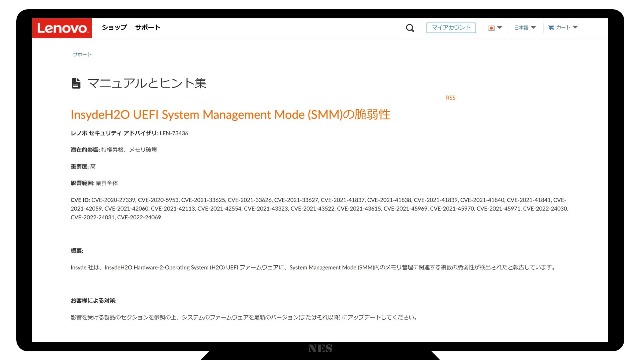This screenshot has width=640, height=360.
Task: Open the 日本語 language dropdown
Action: [525, 27]
